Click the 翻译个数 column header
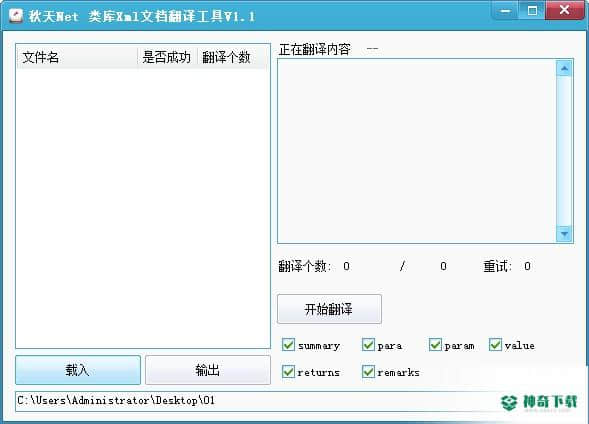 pyautogui.click(x=233, y=57)
